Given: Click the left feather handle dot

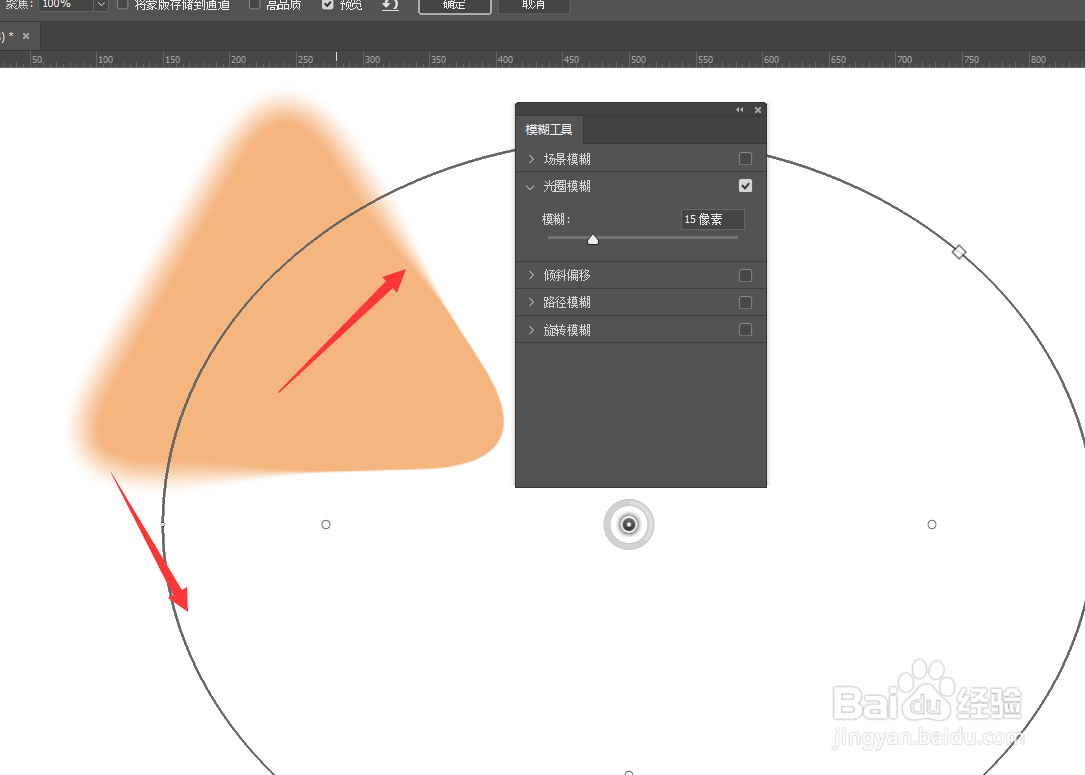Looking at the screenshot, I should [x=326, y=525].
